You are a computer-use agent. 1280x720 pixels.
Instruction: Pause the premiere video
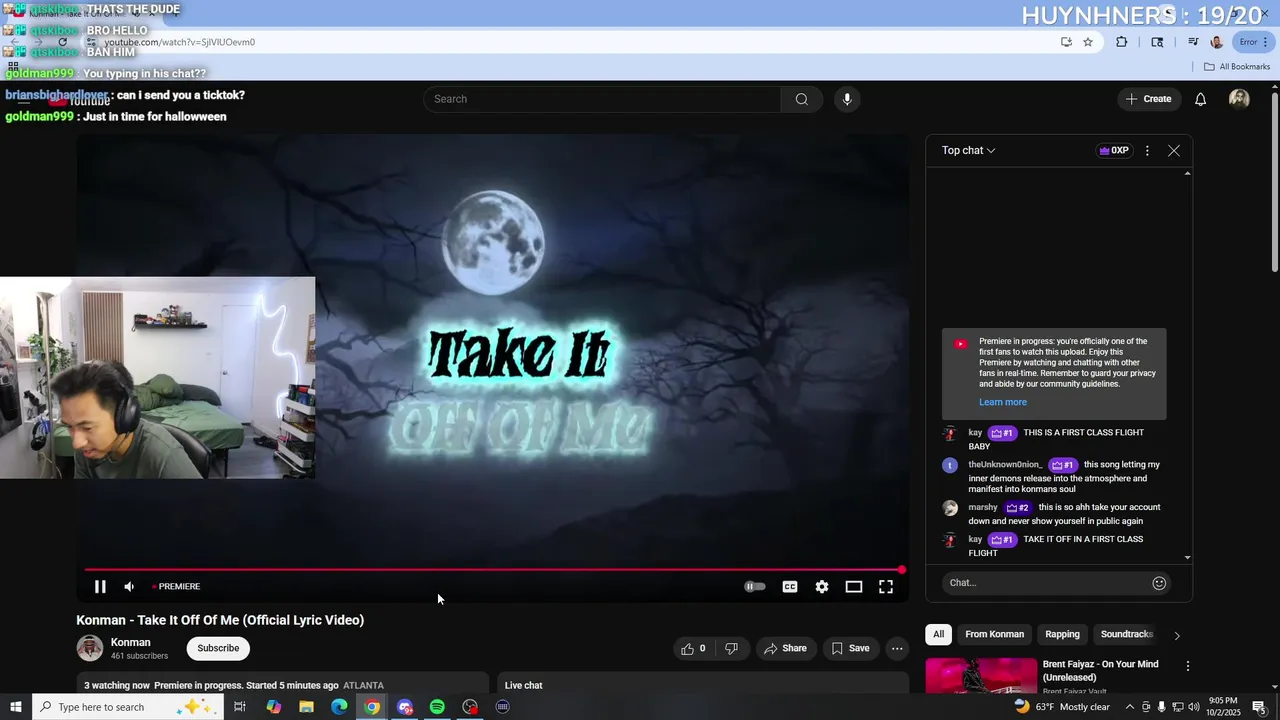pyautogui.click(x=100, y=587)
